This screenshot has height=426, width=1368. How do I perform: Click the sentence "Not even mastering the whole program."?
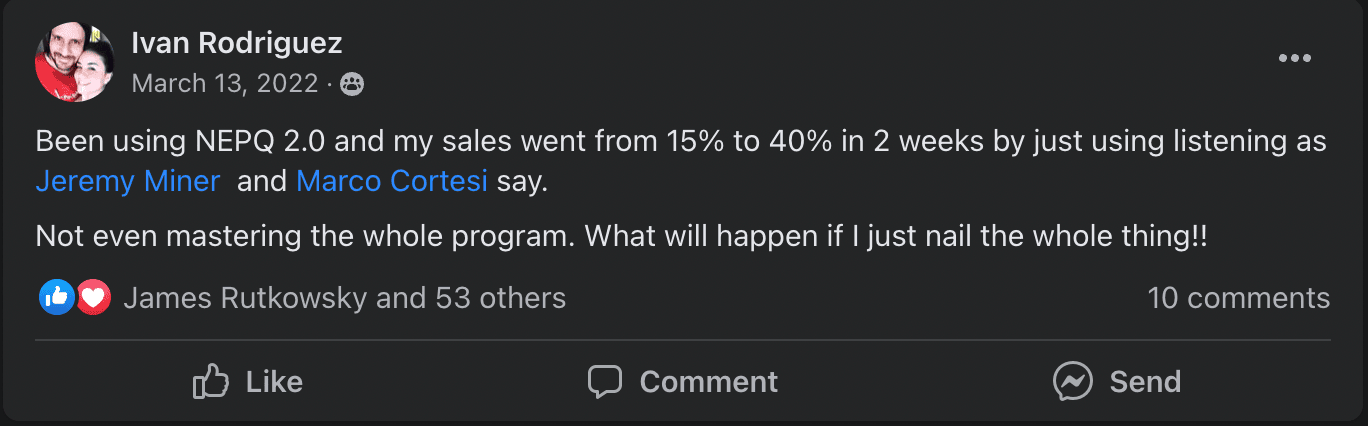pyautogui.click(x=305, y=238)
